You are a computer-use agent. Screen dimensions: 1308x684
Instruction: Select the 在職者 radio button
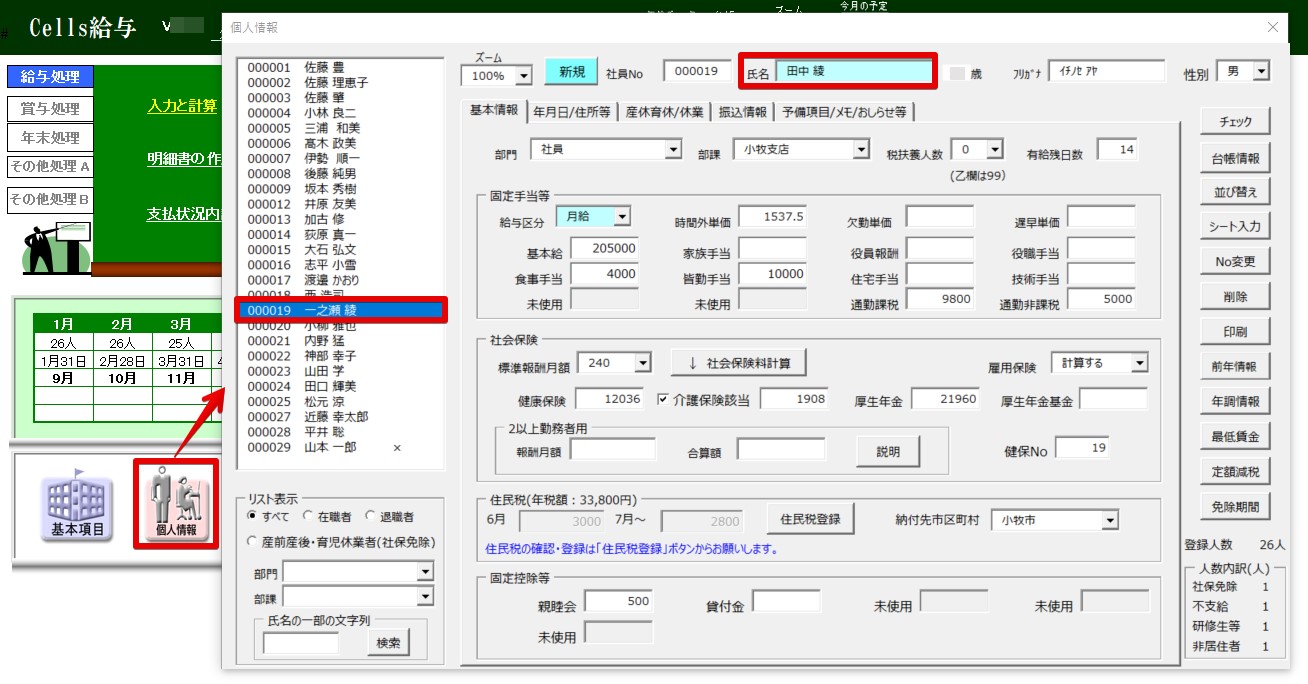[x=309, y=517]
